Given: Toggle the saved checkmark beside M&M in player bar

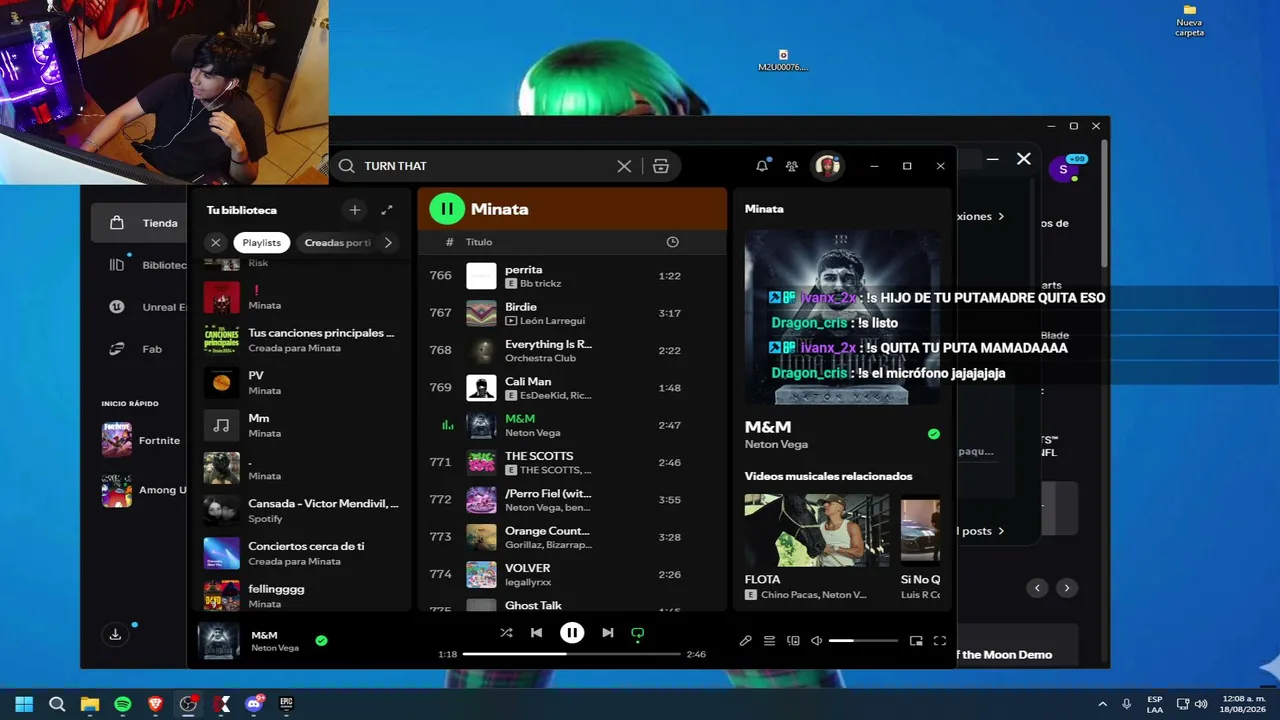Looking at the screenshot, I should pos(321,641).
